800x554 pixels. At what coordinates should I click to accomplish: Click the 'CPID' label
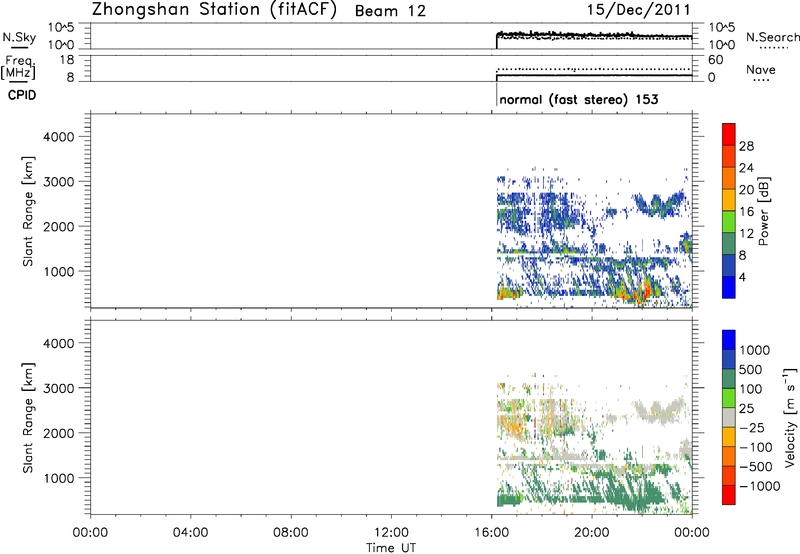pyautogui.click(x=22, y=95)
